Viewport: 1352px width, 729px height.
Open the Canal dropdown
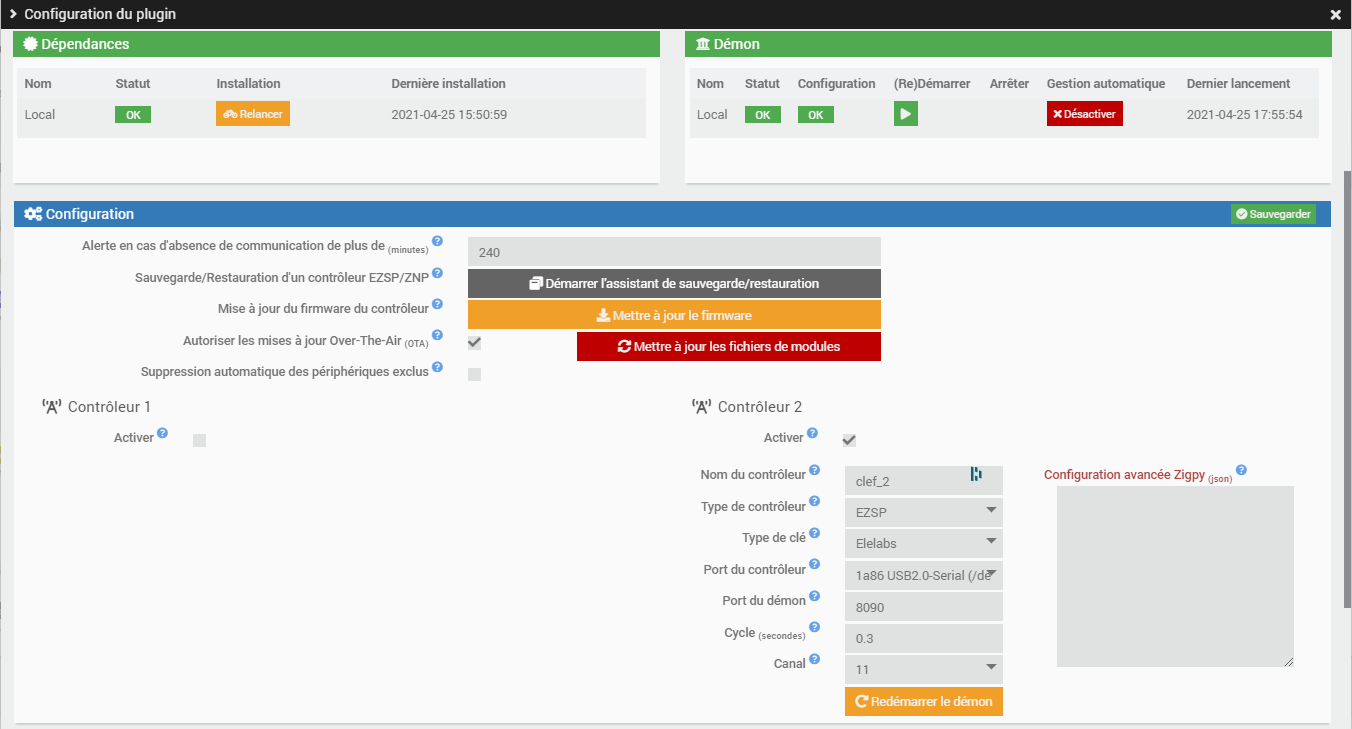[924, 669]
